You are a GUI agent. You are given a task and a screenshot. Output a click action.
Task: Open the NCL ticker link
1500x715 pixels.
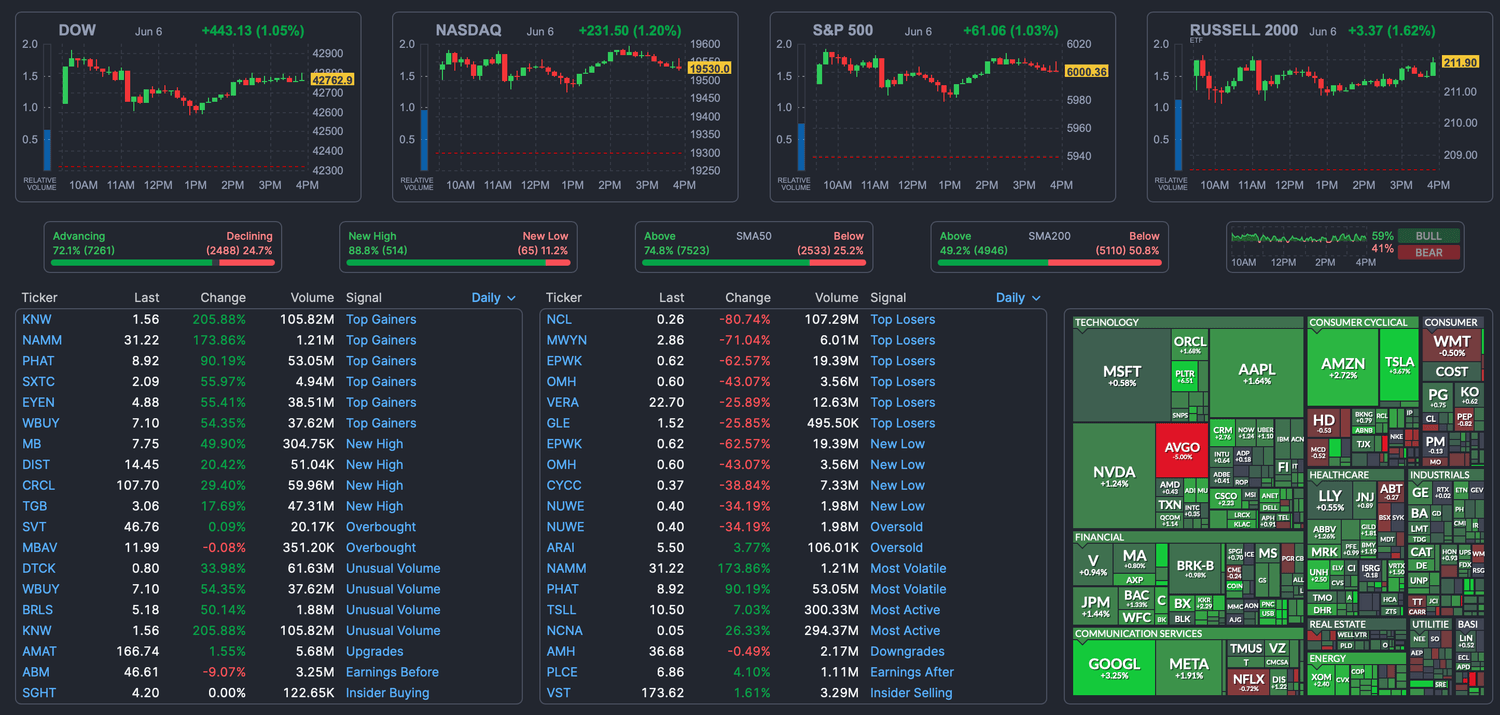click(x=559, y=319)
